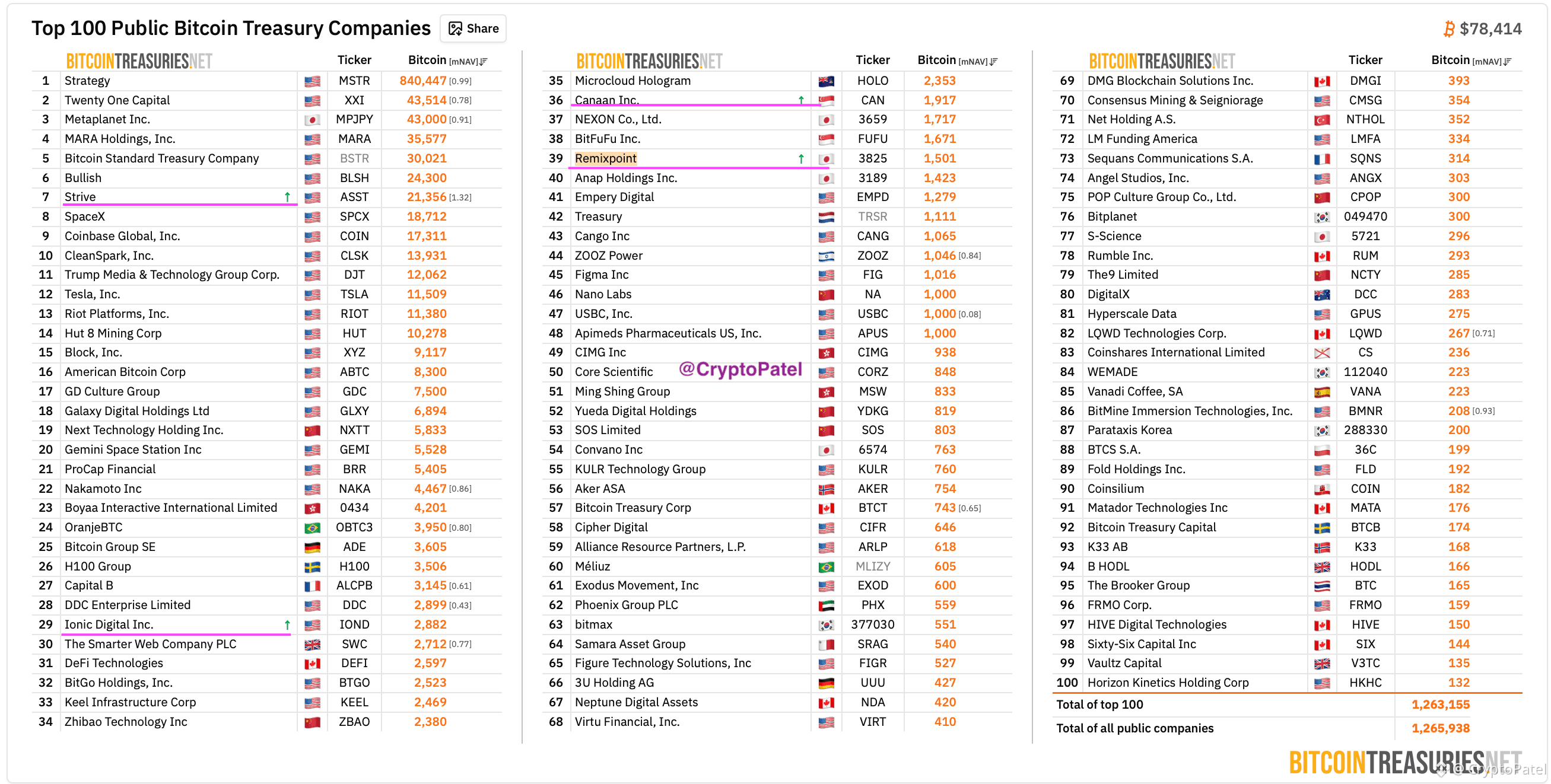Image resolution: width=1551 pixels, height=784 pixels.
Task: Click the Netherlands flag in the Treasury row
Action: 826,217
